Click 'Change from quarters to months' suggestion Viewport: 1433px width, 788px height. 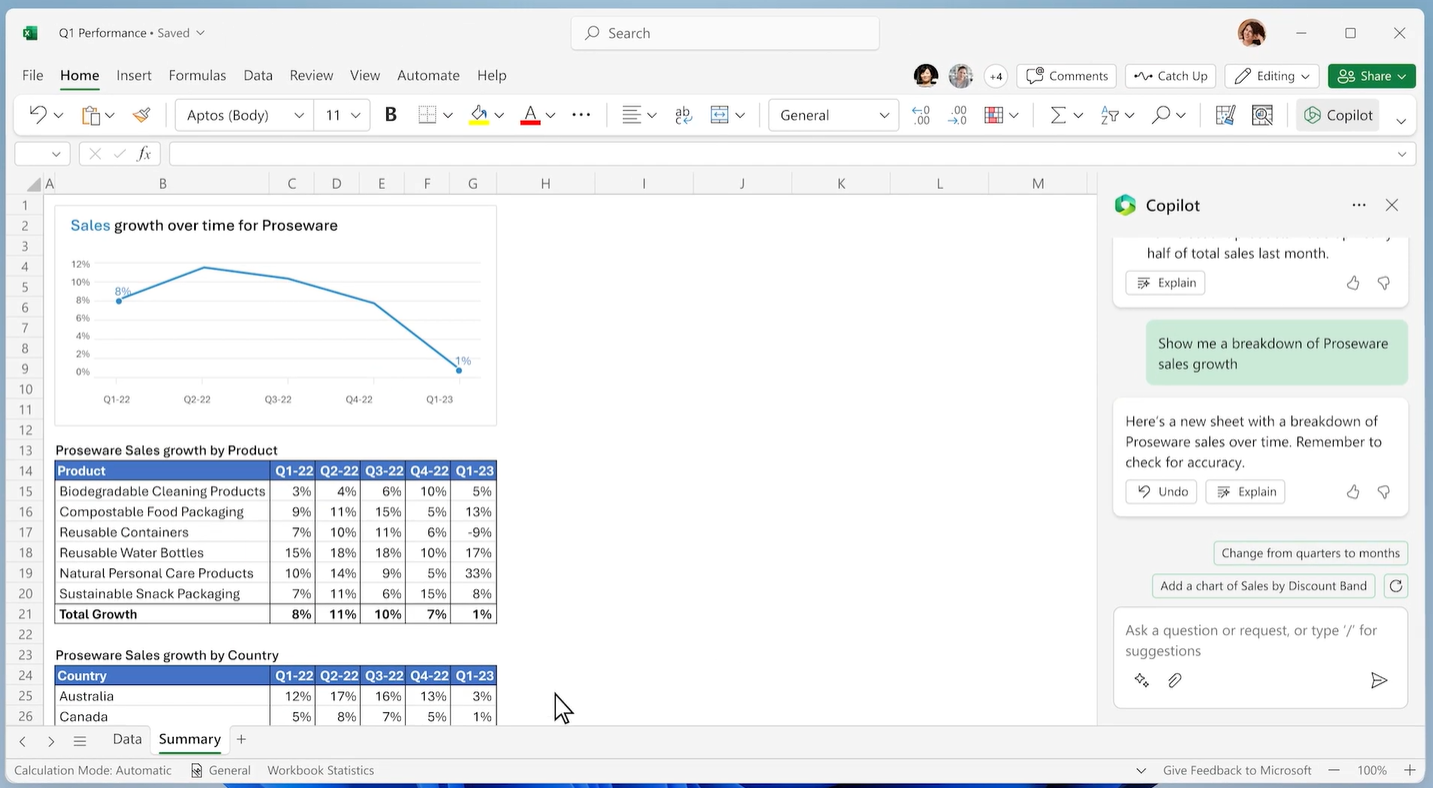tap(1310, 553)
